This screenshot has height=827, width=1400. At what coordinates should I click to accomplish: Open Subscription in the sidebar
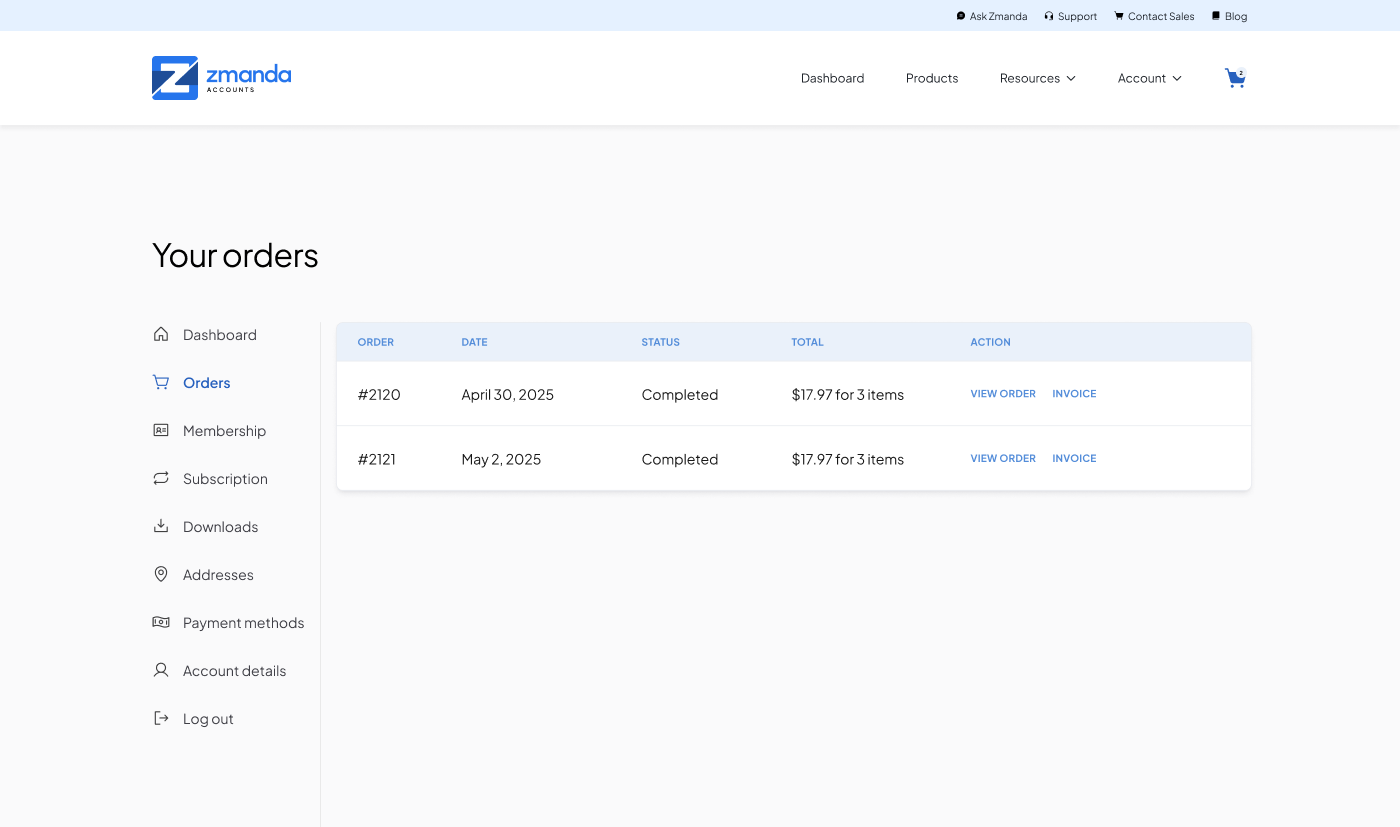(x=225, y=479)
